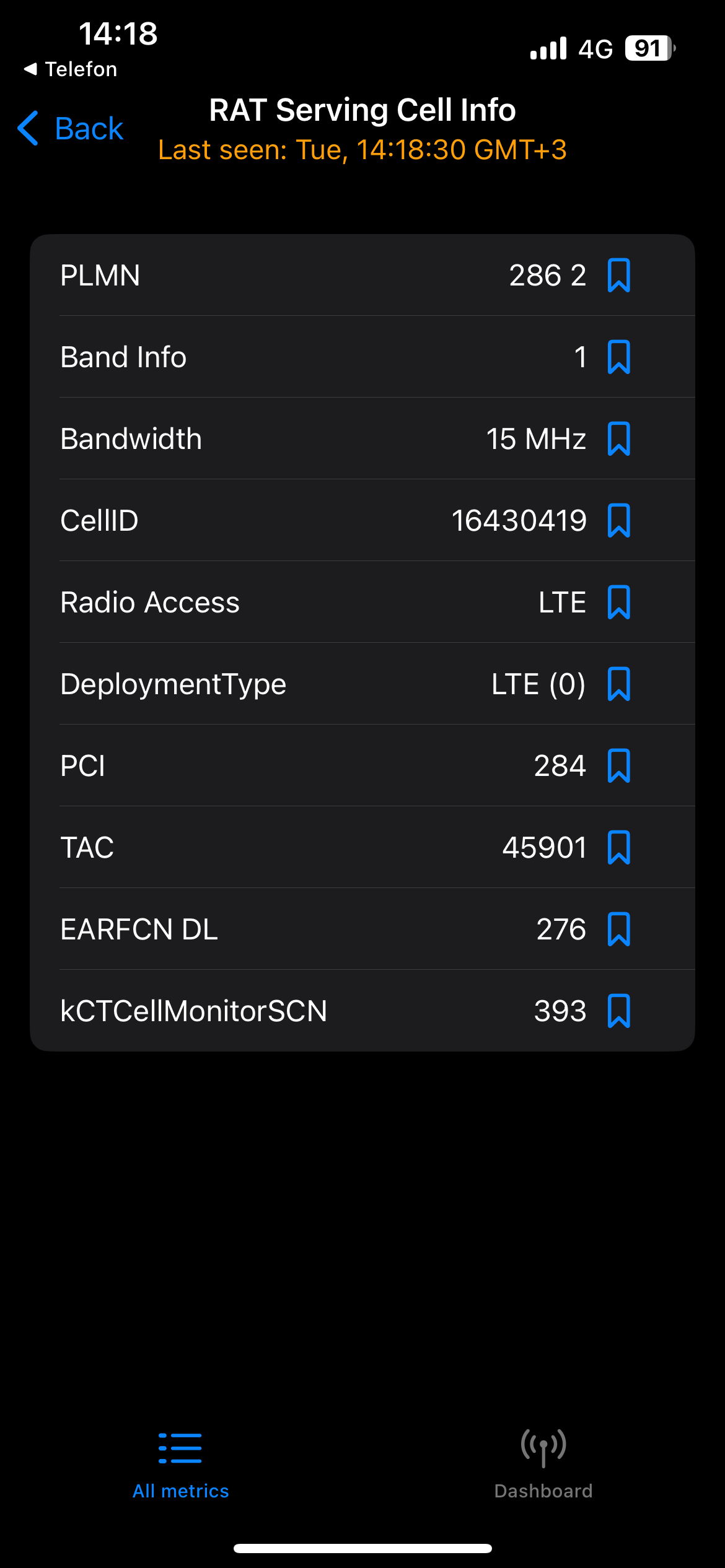Viewport: 725px width, 1568px height.
Task: Bookmark the kCTCellMonitorSCN row
Action: (619, 1011)
